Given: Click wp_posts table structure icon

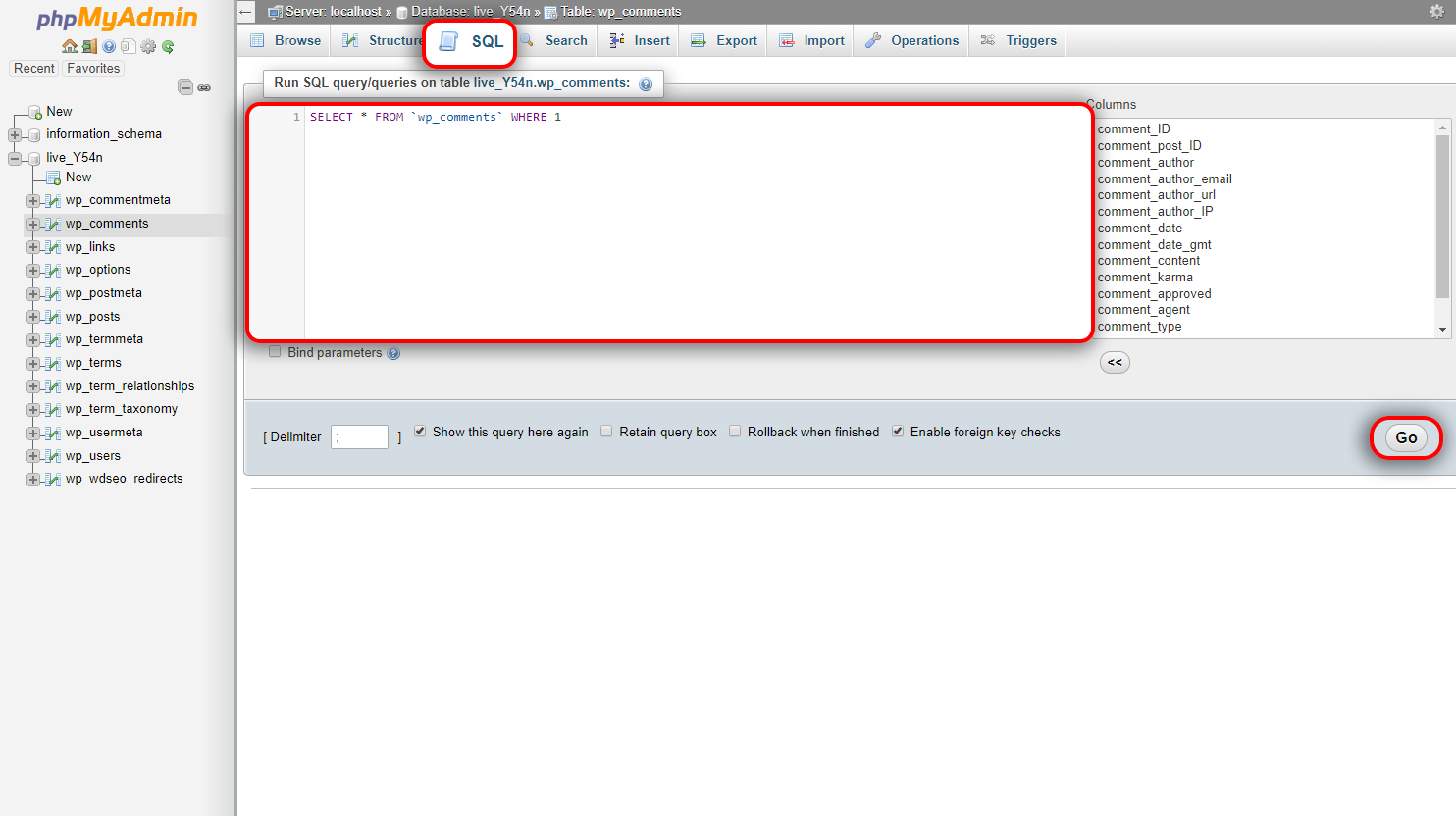Looking at the screenshot, I should (x=54, y=317).
